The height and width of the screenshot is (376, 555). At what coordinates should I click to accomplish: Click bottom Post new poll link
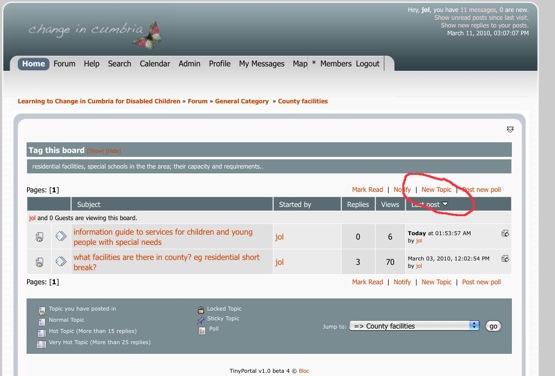(481, 282)
